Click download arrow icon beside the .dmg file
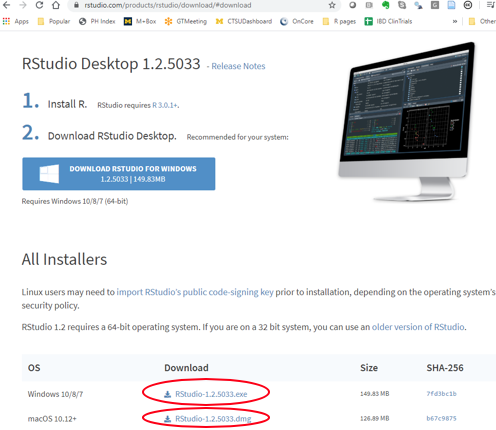 point(167,419)
